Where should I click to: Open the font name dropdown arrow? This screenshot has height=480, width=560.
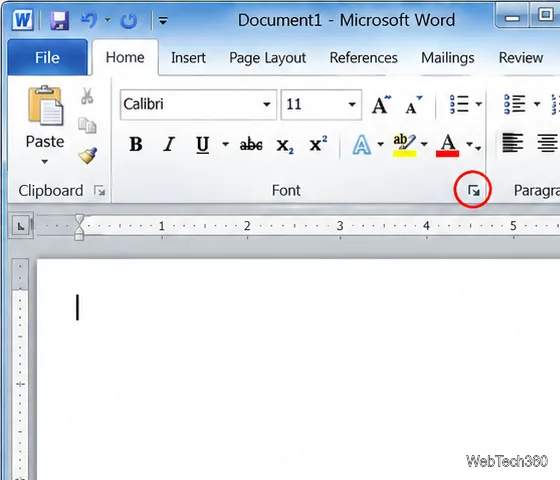267,105
